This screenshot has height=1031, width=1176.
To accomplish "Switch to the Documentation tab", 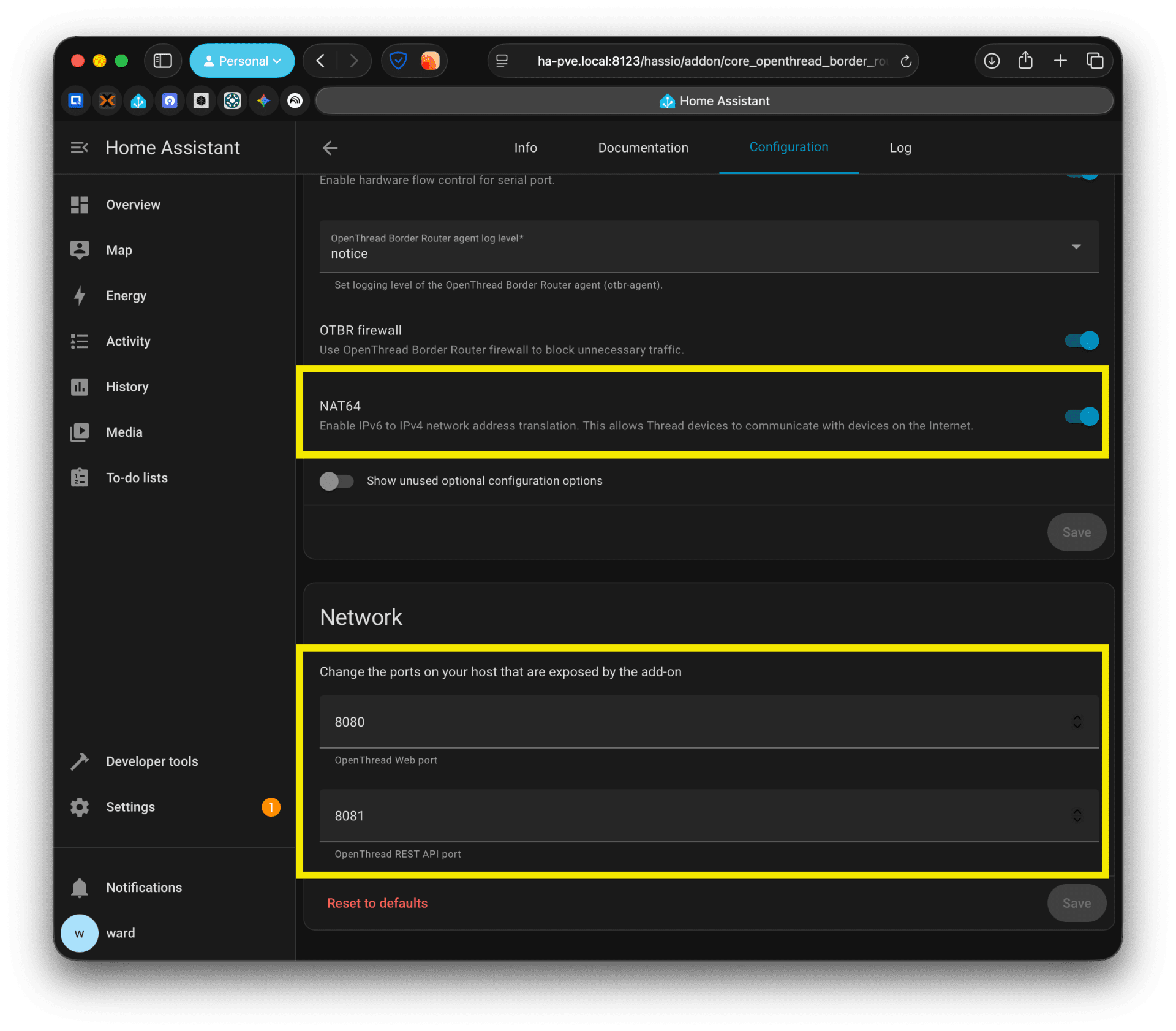I will click(643, 147).
